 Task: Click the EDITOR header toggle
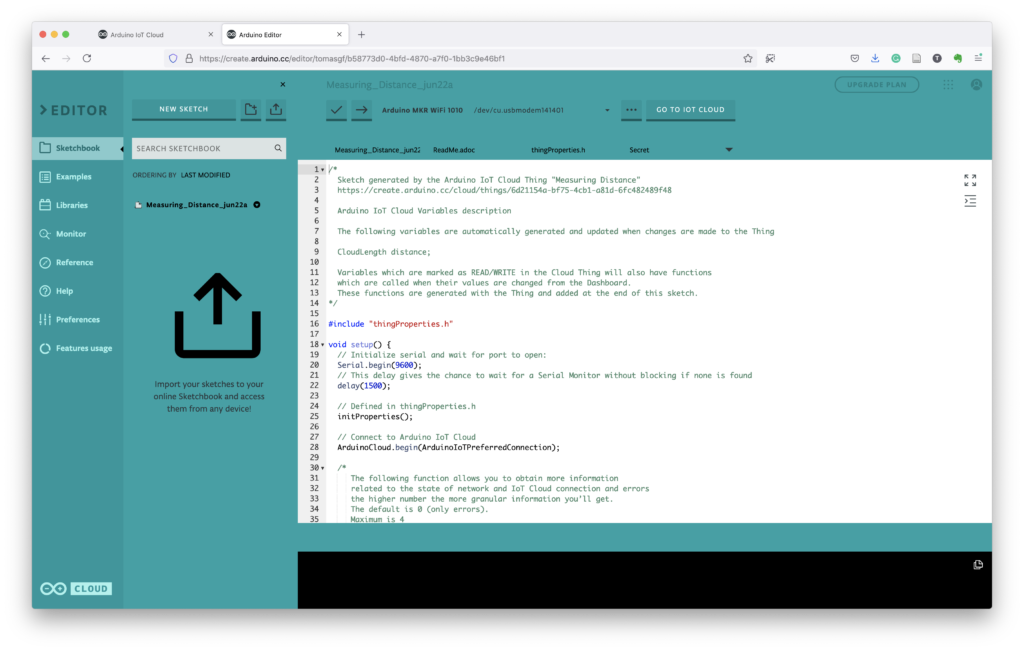coord(73,110)
